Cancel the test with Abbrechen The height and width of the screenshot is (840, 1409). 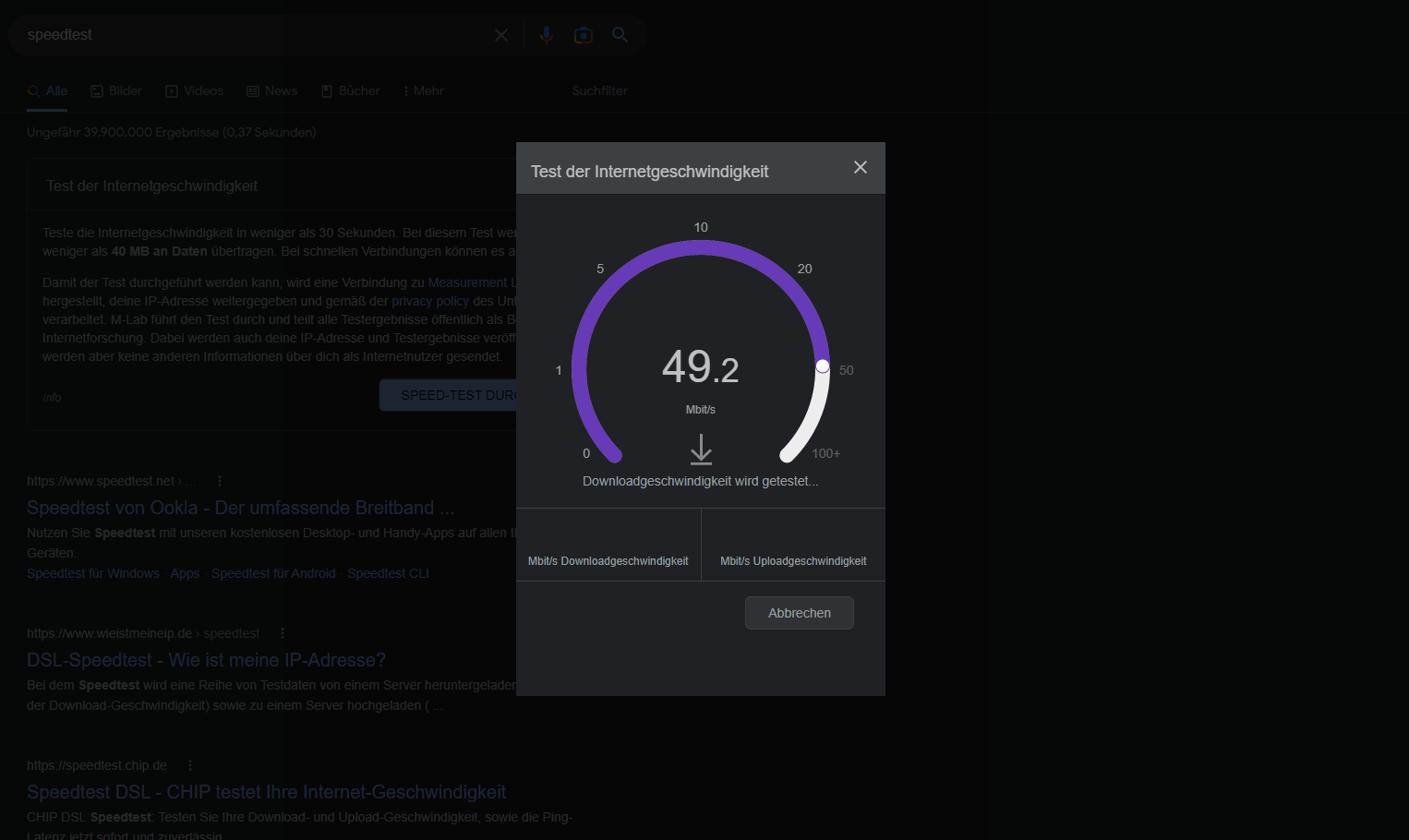(x=800, y=613)
